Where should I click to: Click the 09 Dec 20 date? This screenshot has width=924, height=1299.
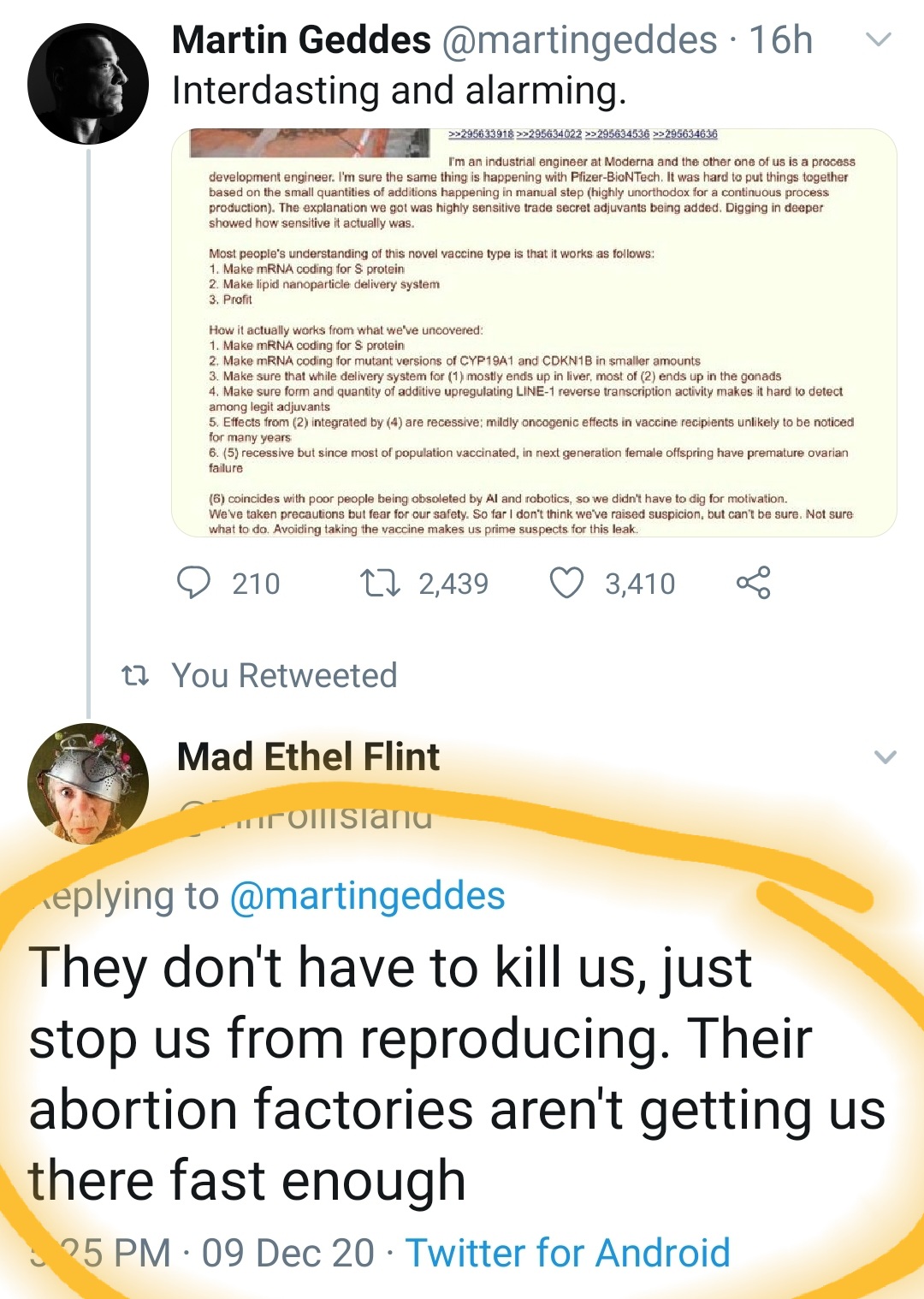pyautogui.click(x=287, y=1253)
